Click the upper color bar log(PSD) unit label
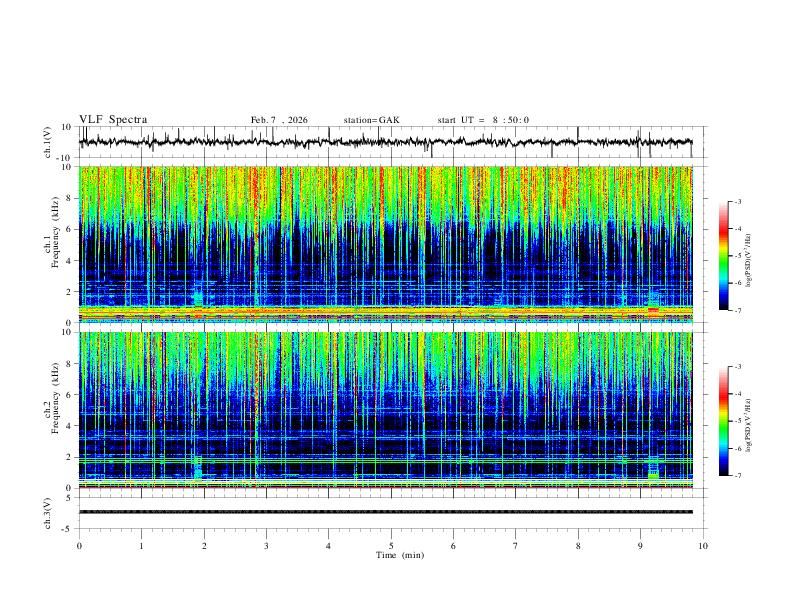The height and width of the screenshot is (612, 792). pos(749,260)
